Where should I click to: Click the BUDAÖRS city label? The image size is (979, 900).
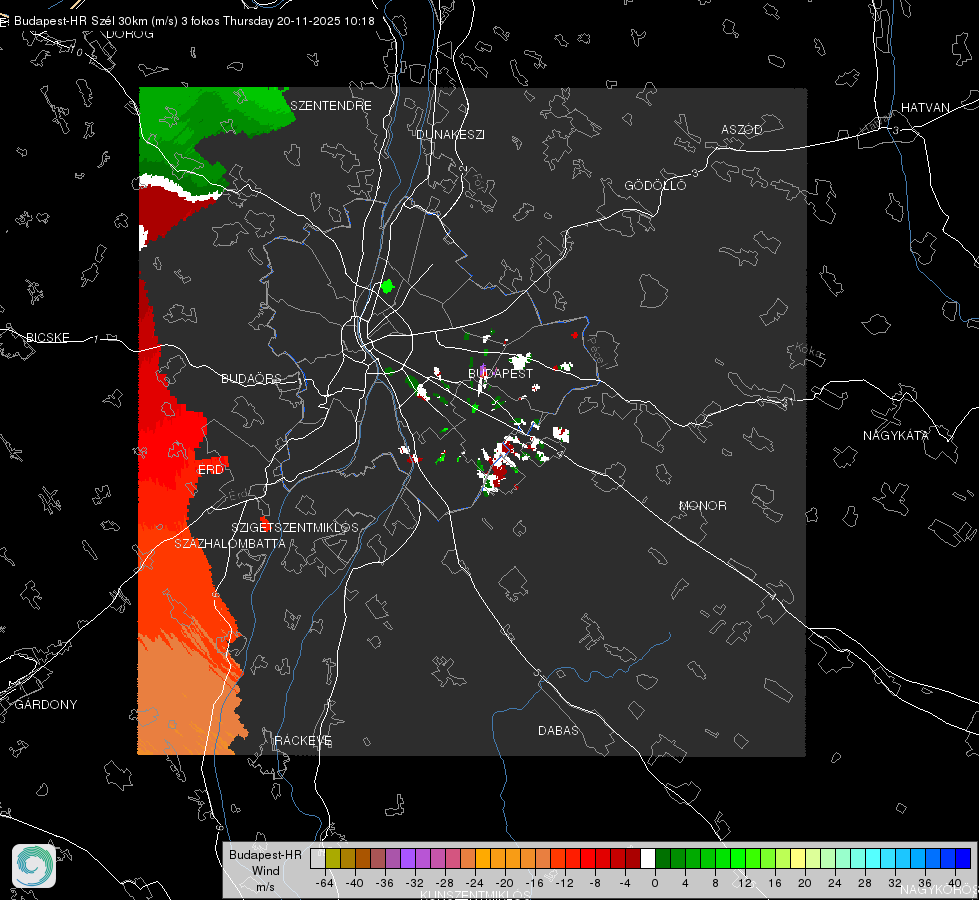(252, 378)
